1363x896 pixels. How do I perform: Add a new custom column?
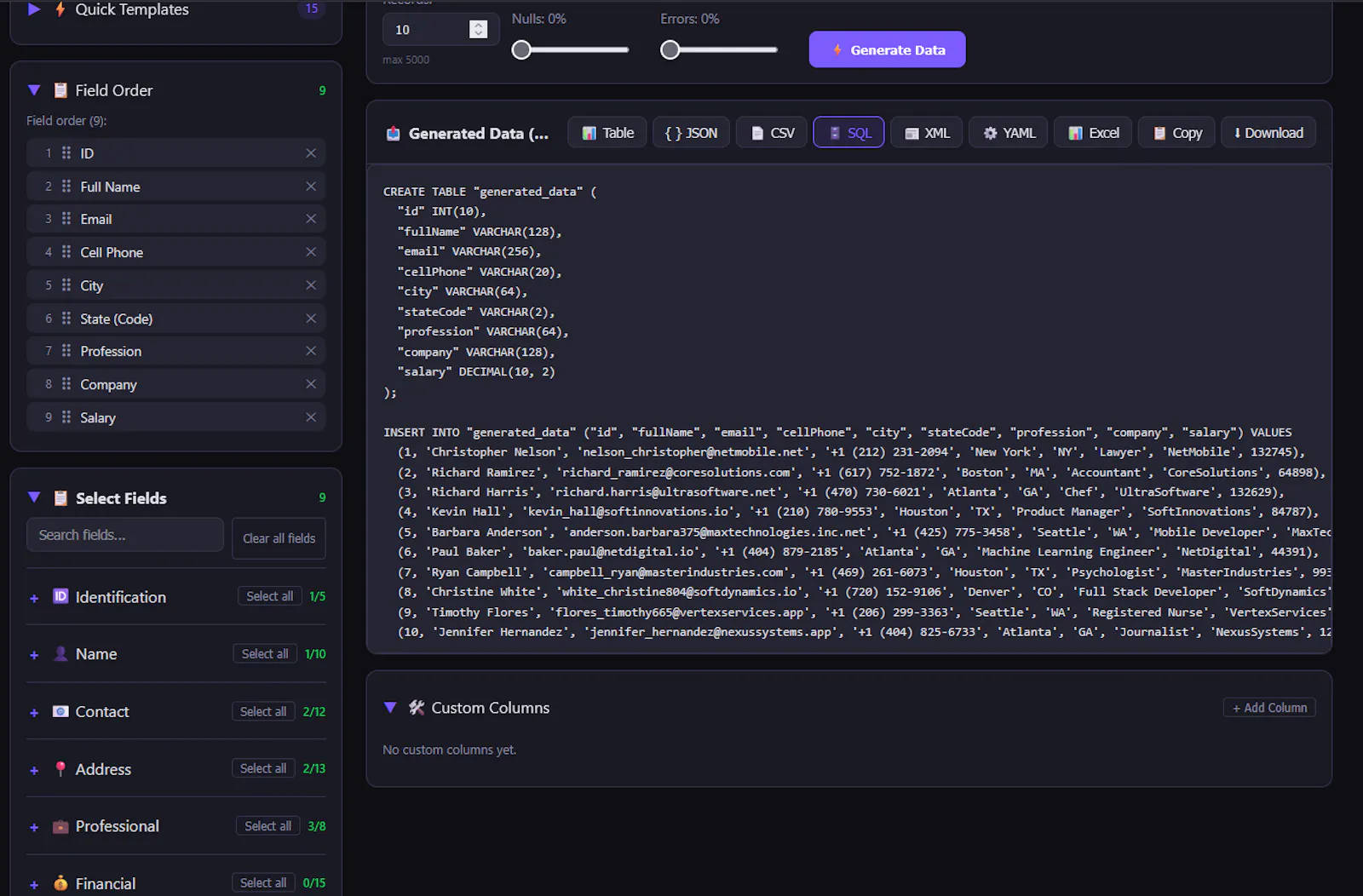pyautogui.click(x=1269, y=708)
